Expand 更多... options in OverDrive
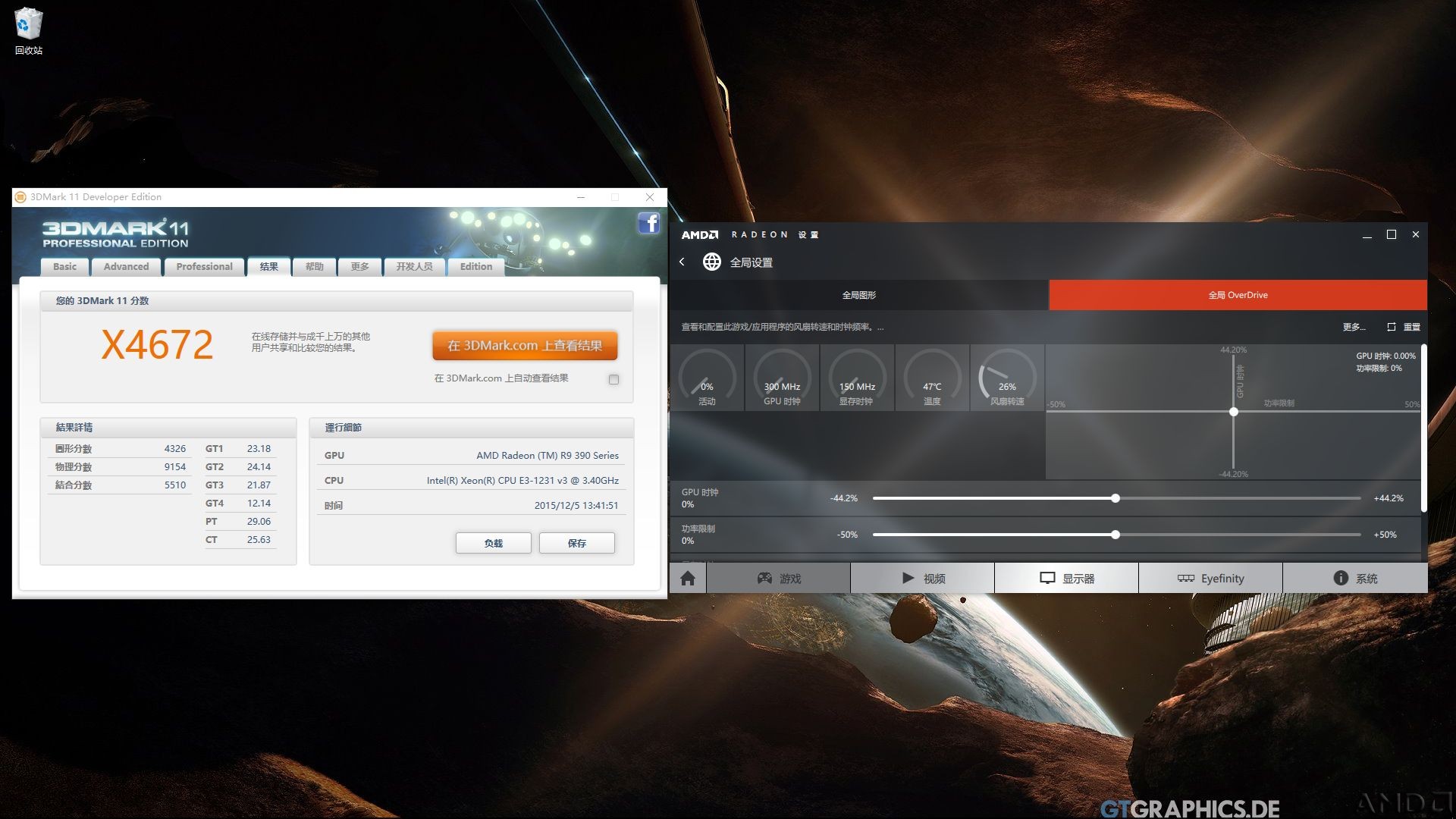This screenshot has height=819, width=1456. pyautogui.click(x=1354, y=327)
